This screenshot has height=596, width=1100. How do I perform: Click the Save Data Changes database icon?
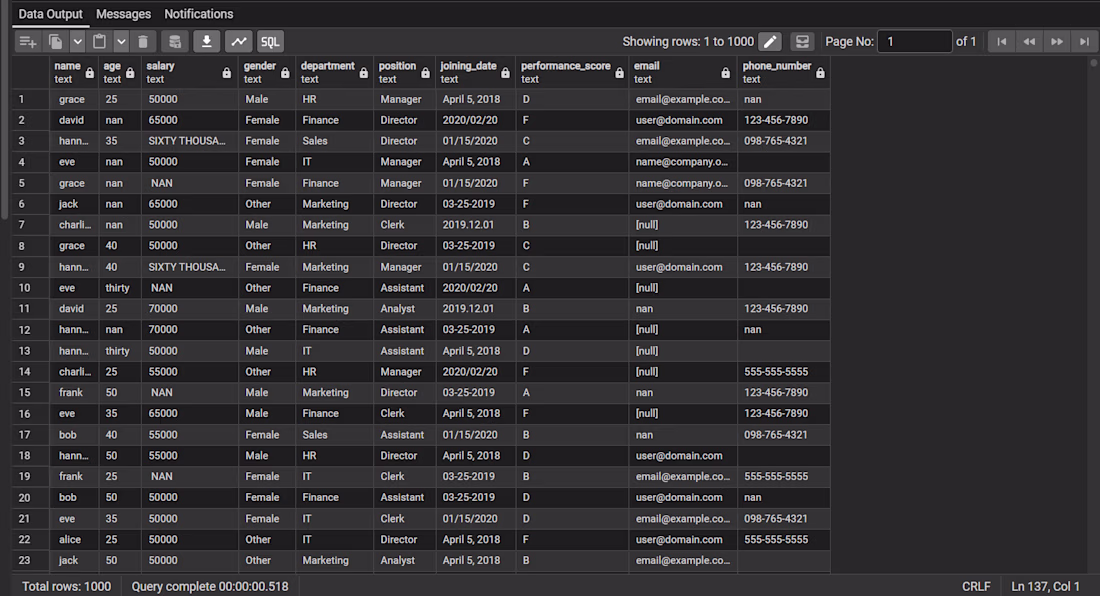[175, 42]
